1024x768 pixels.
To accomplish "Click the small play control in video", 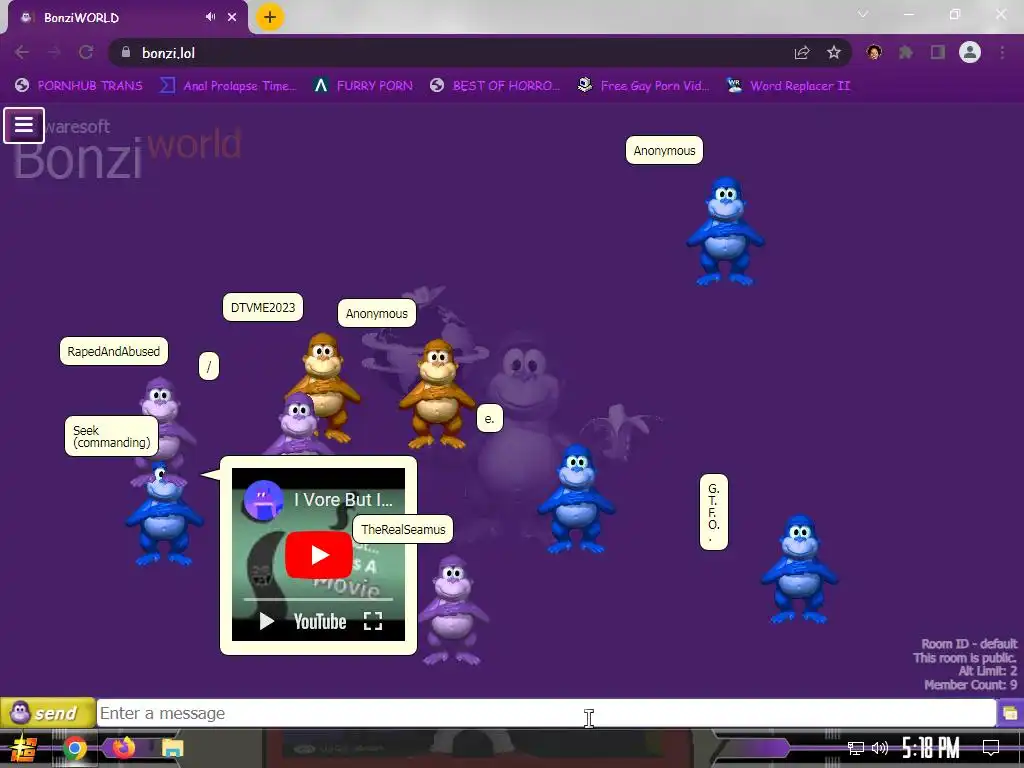I will click(266, 621).
